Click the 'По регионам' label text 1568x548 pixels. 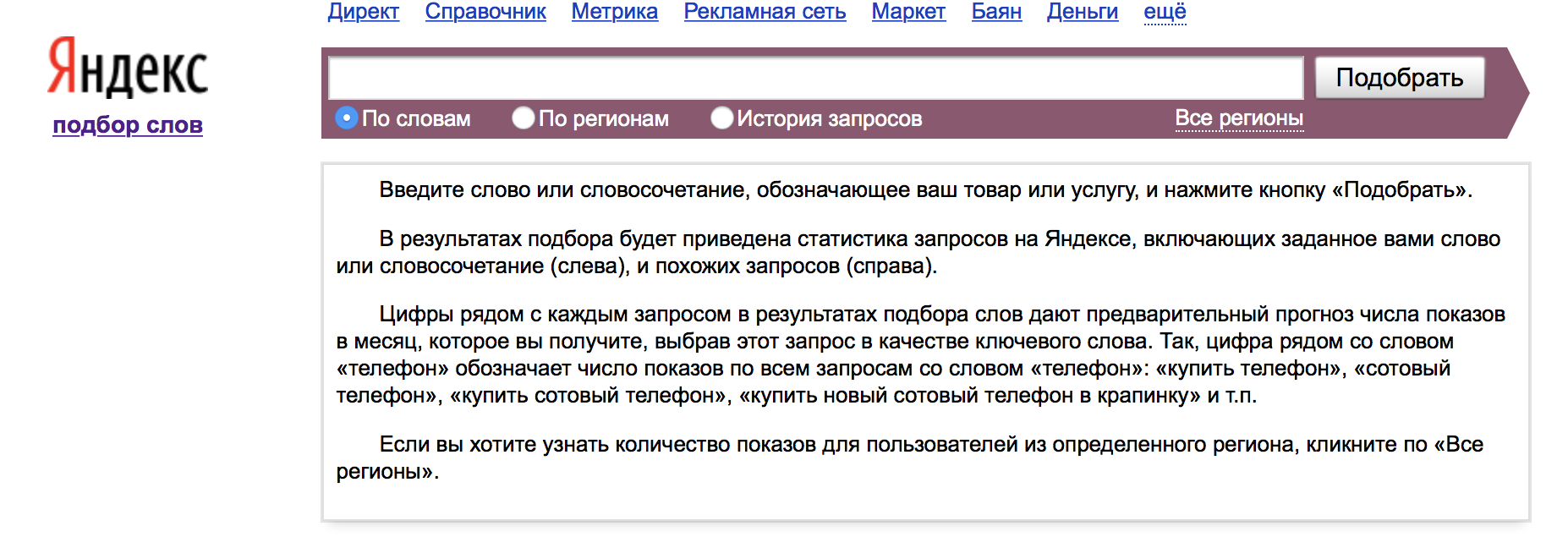click(604, 119)
